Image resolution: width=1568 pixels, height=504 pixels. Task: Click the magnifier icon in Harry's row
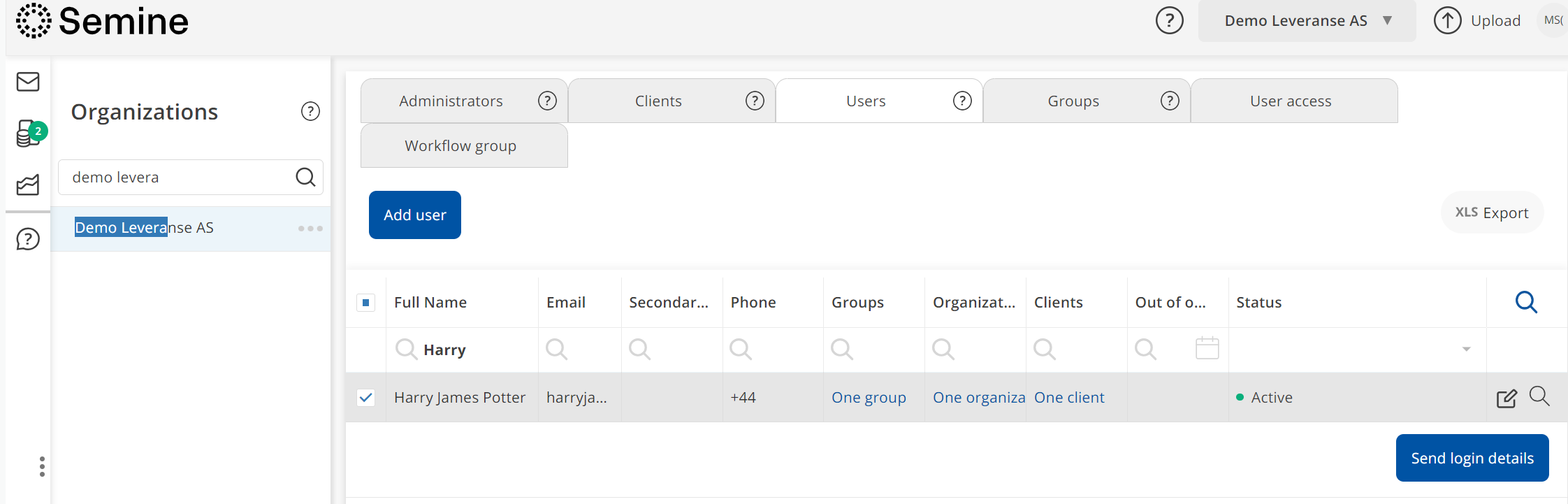[x=1539, y=396]
